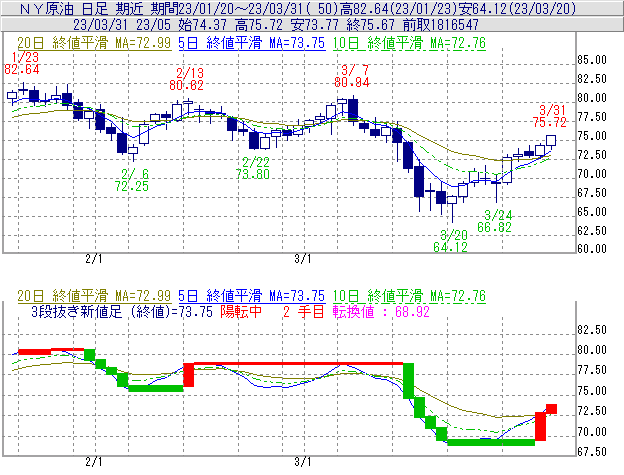
Task: Click the long green bottom bar near 68.92
Action: 491,442
